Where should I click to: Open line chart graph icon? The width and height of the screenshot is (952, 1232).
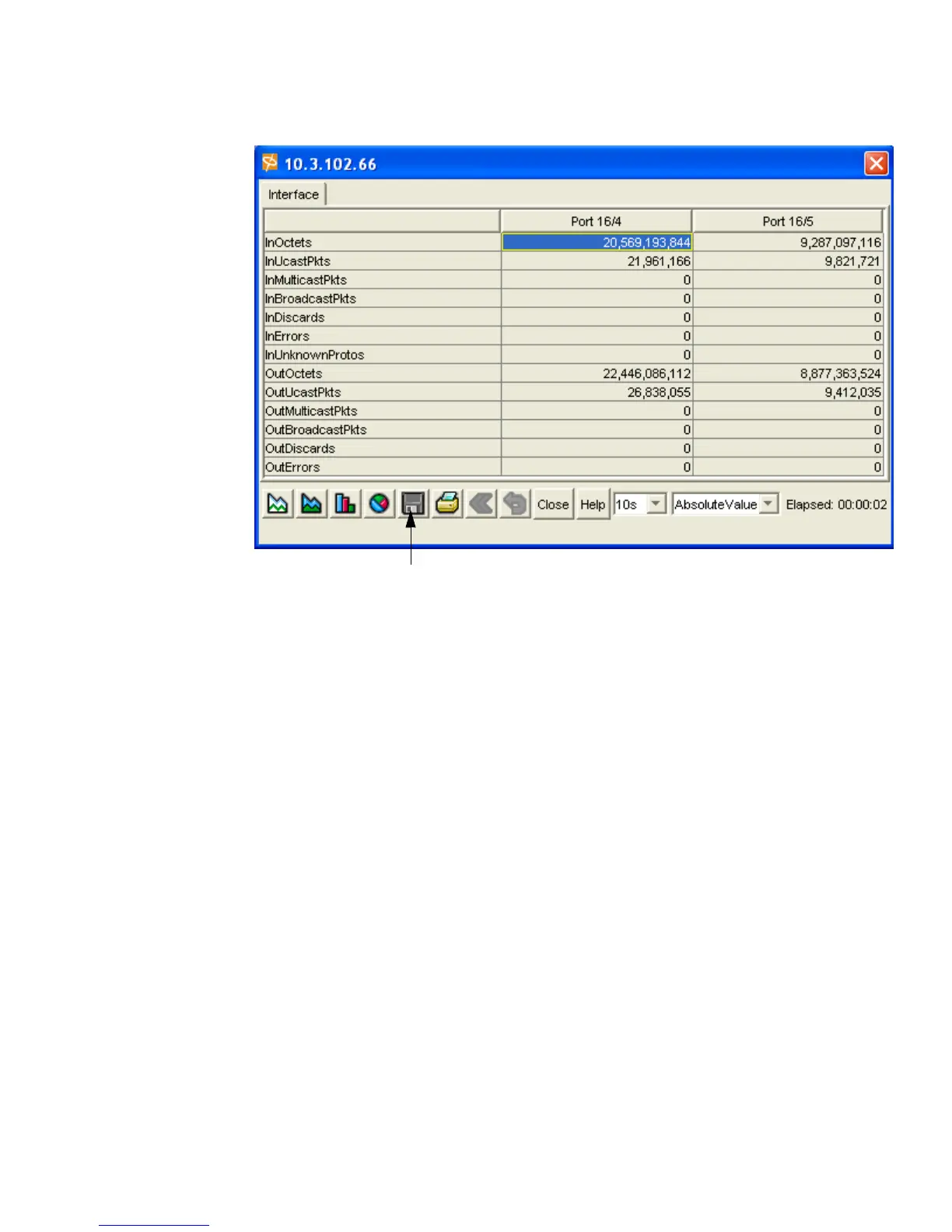coord(278,504)
